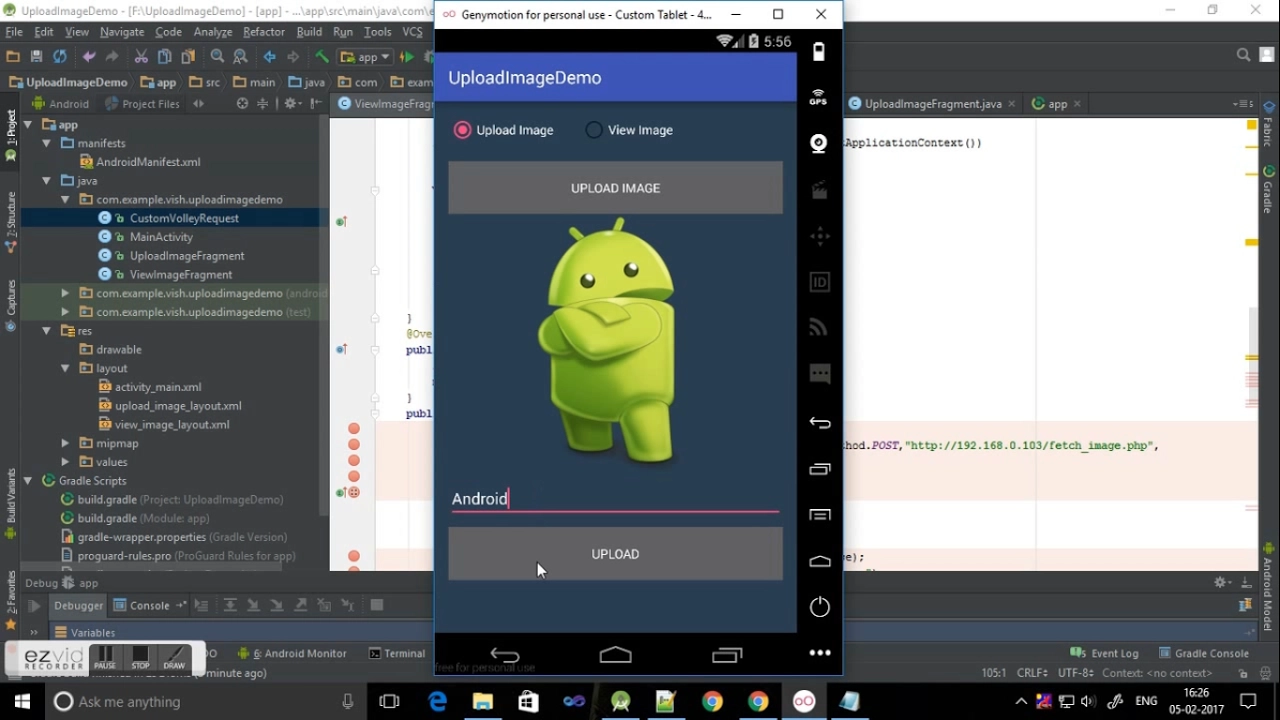Screen dimensions: 1280x720
Task: Expand the mipmap folder node
Action: (x=65, y=443)
